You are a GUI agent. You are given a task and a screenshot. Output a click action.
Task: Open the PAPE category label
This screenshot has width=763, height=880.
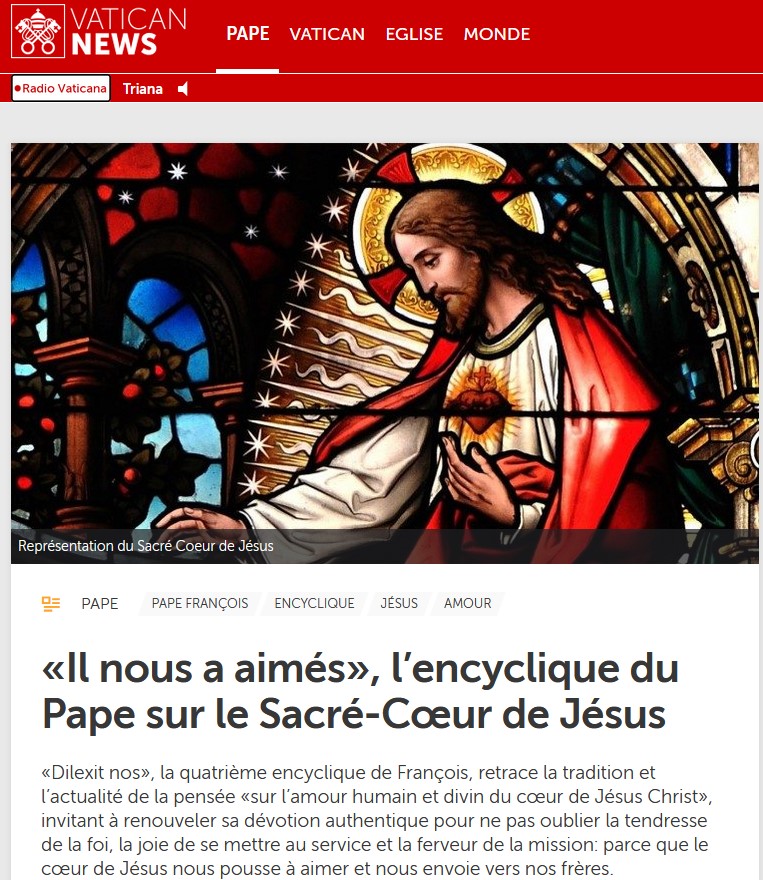pos(100,604)
